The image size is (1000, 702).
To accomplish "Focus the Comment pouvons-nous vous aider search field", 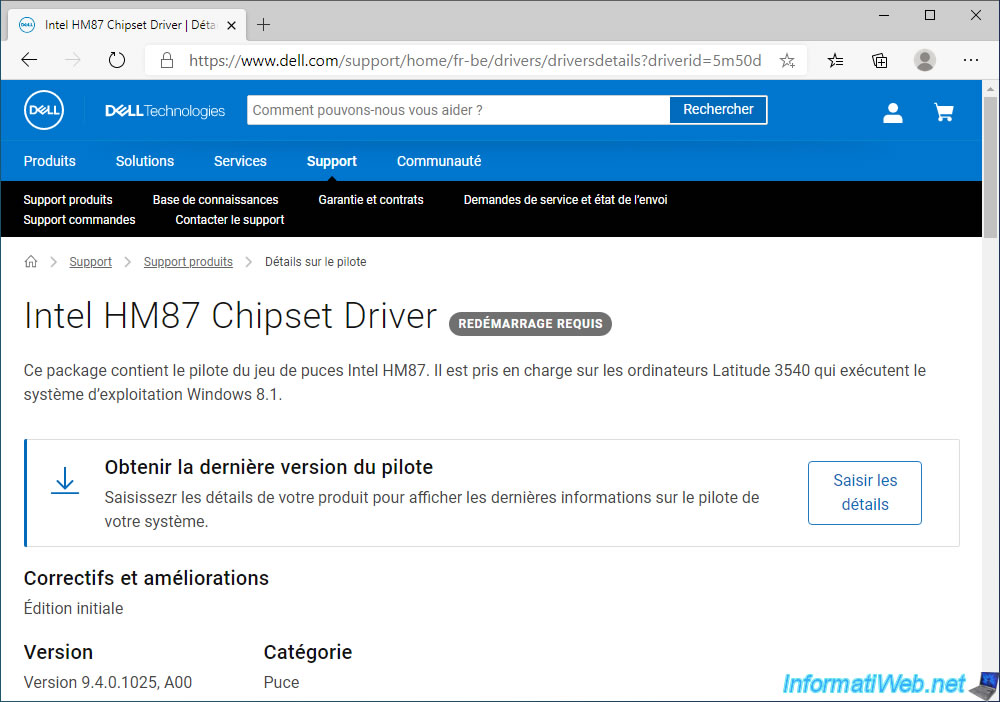I will [x=459, y=110].
